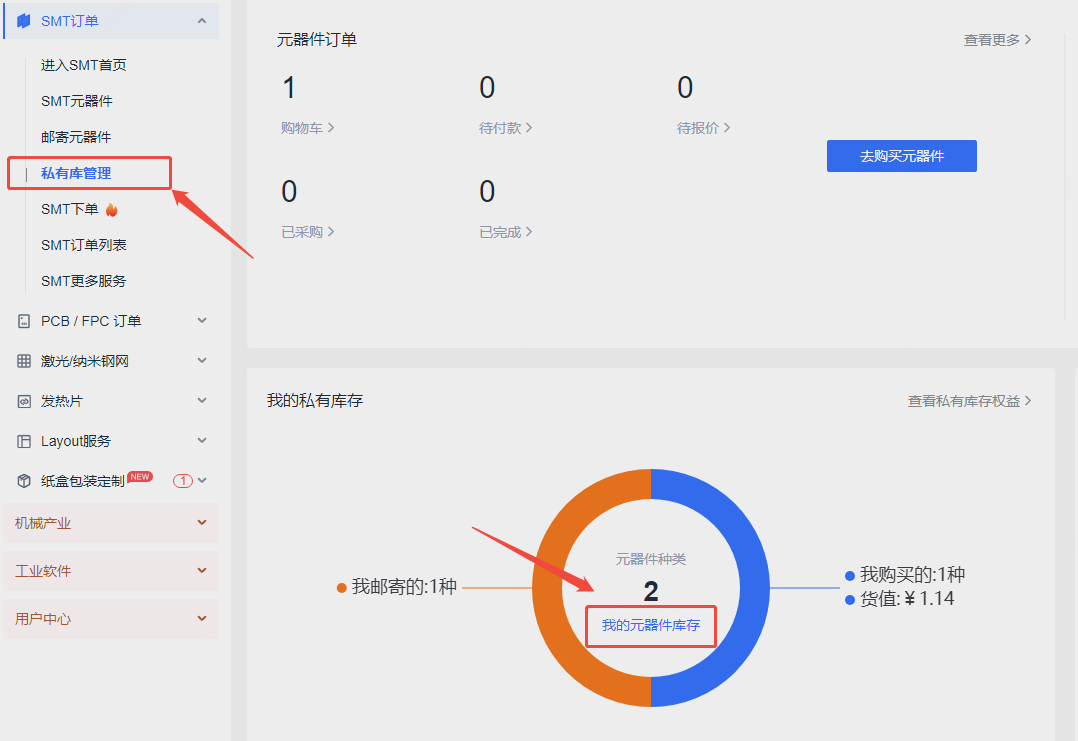Click the Layout服务 panel icon
Viewport: 1078px width, 741px height.
[24, 441]
